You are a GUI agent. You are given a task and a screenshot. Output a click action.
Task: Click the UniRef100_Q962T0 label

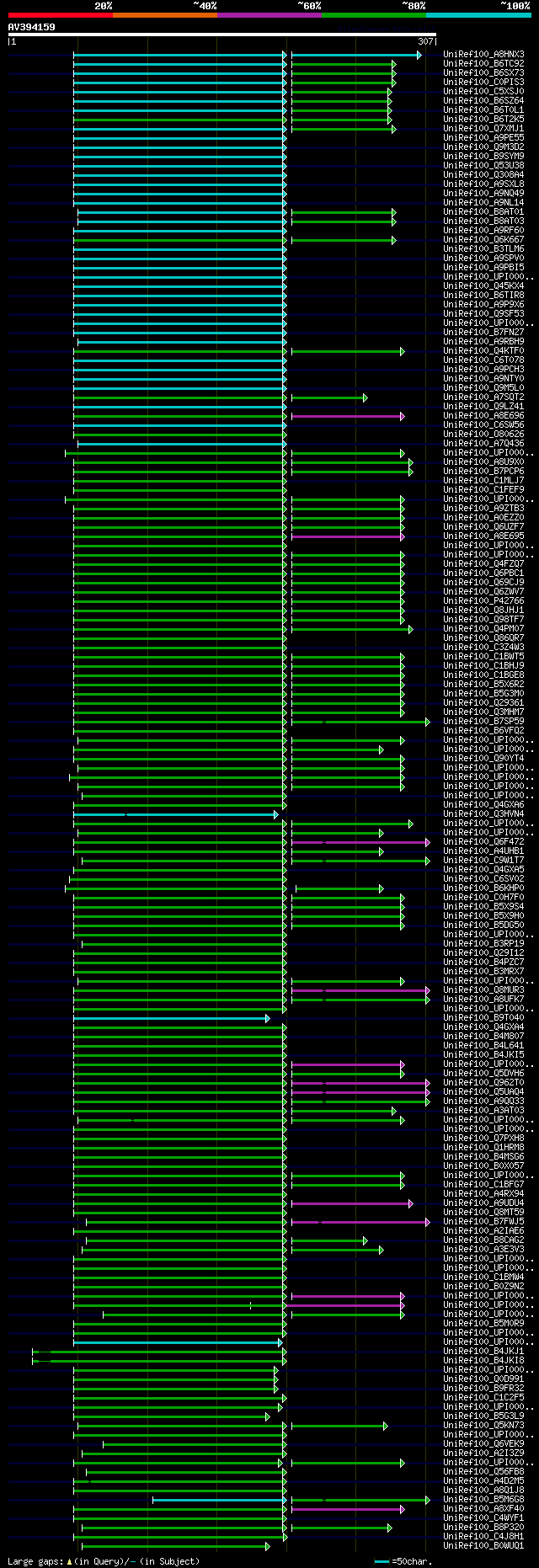coord(483,1083)
